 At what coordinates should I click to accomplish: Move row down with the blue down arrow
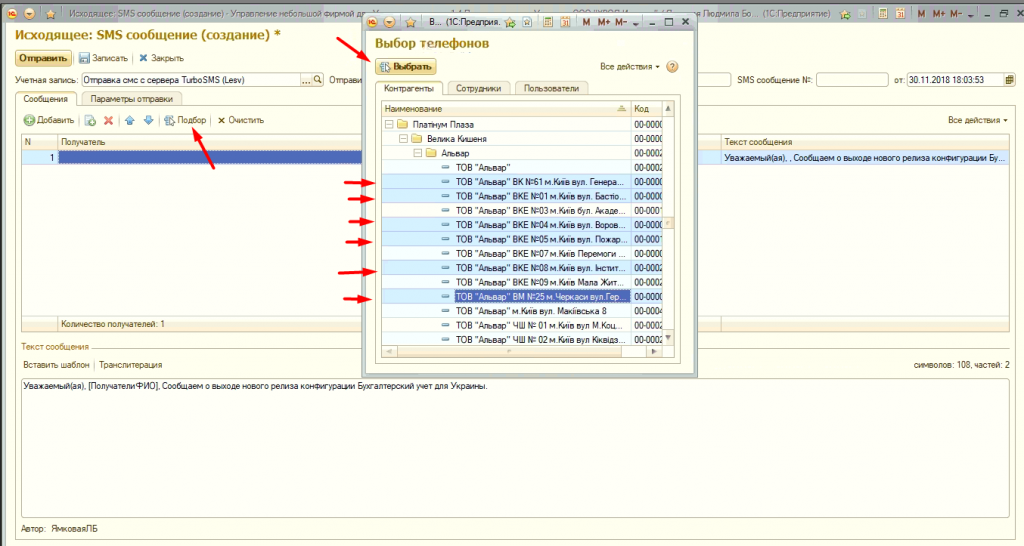(148, 120)
